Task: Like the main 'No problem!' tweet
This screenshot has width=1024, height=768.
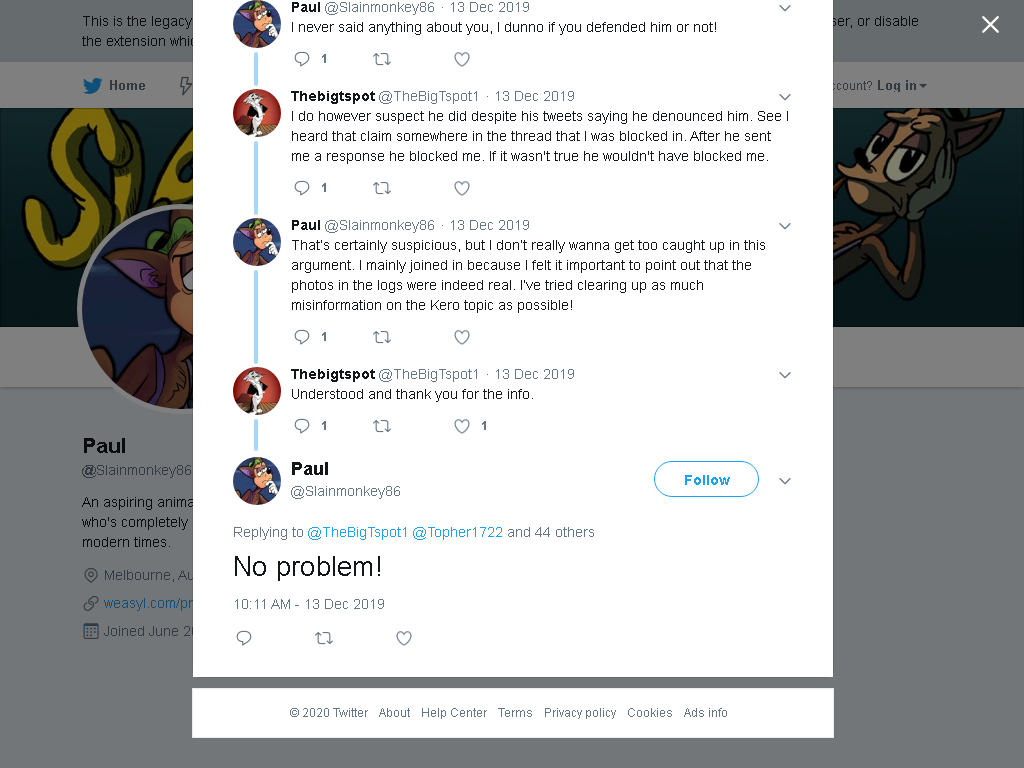Action: tap(404, 638)
